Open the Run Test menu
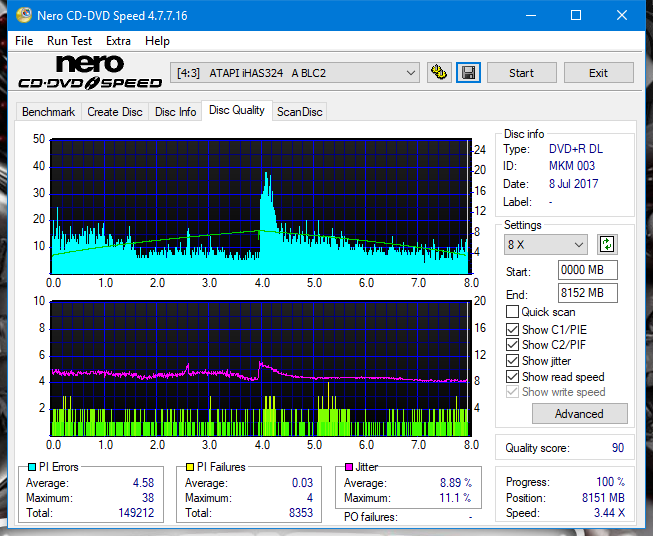The width and height of the screenshot is (653, 536). click(69, 41)
